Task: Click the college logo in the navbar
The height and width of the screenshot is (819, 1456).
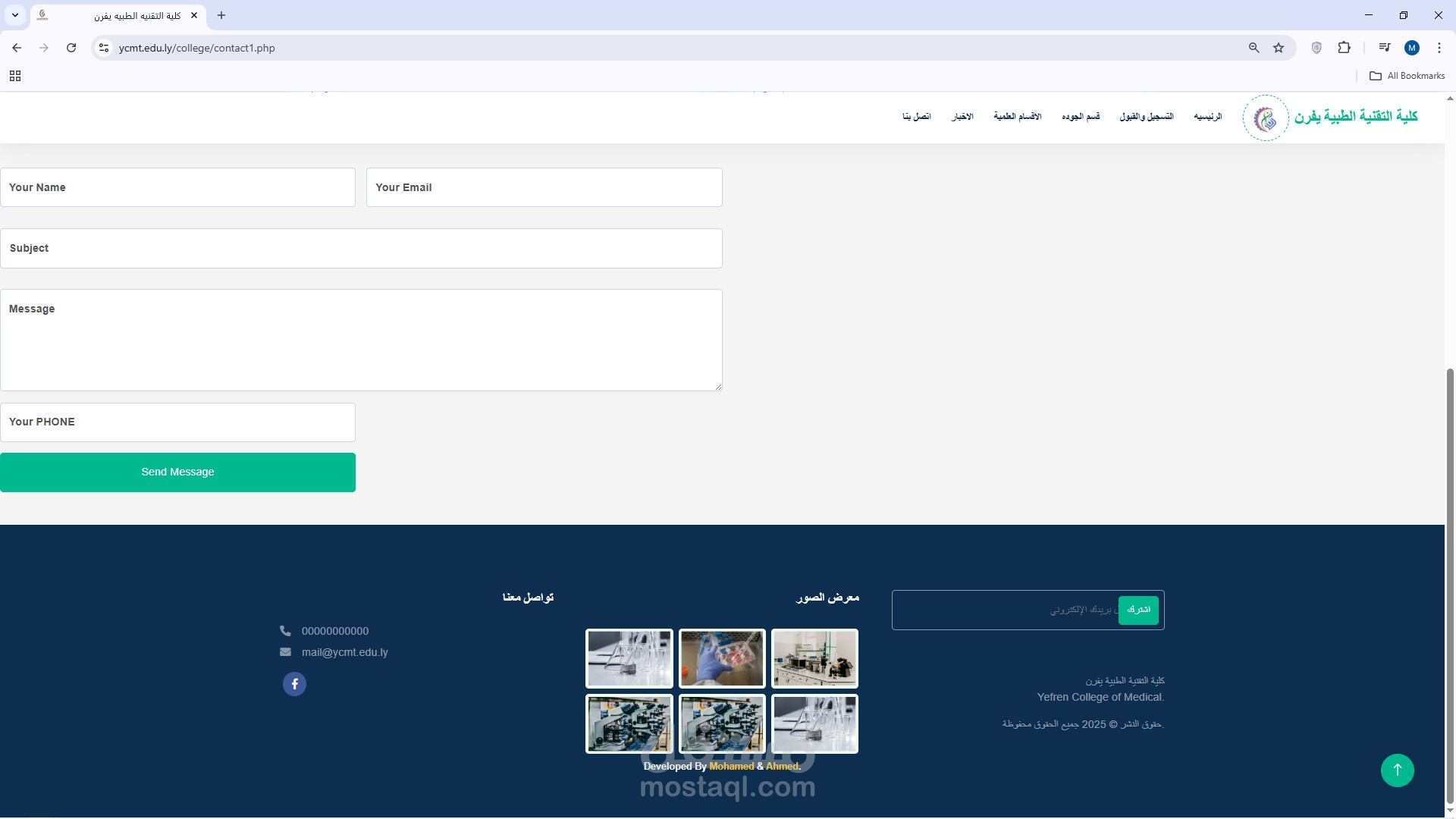Action: (x=1265, y=118)
